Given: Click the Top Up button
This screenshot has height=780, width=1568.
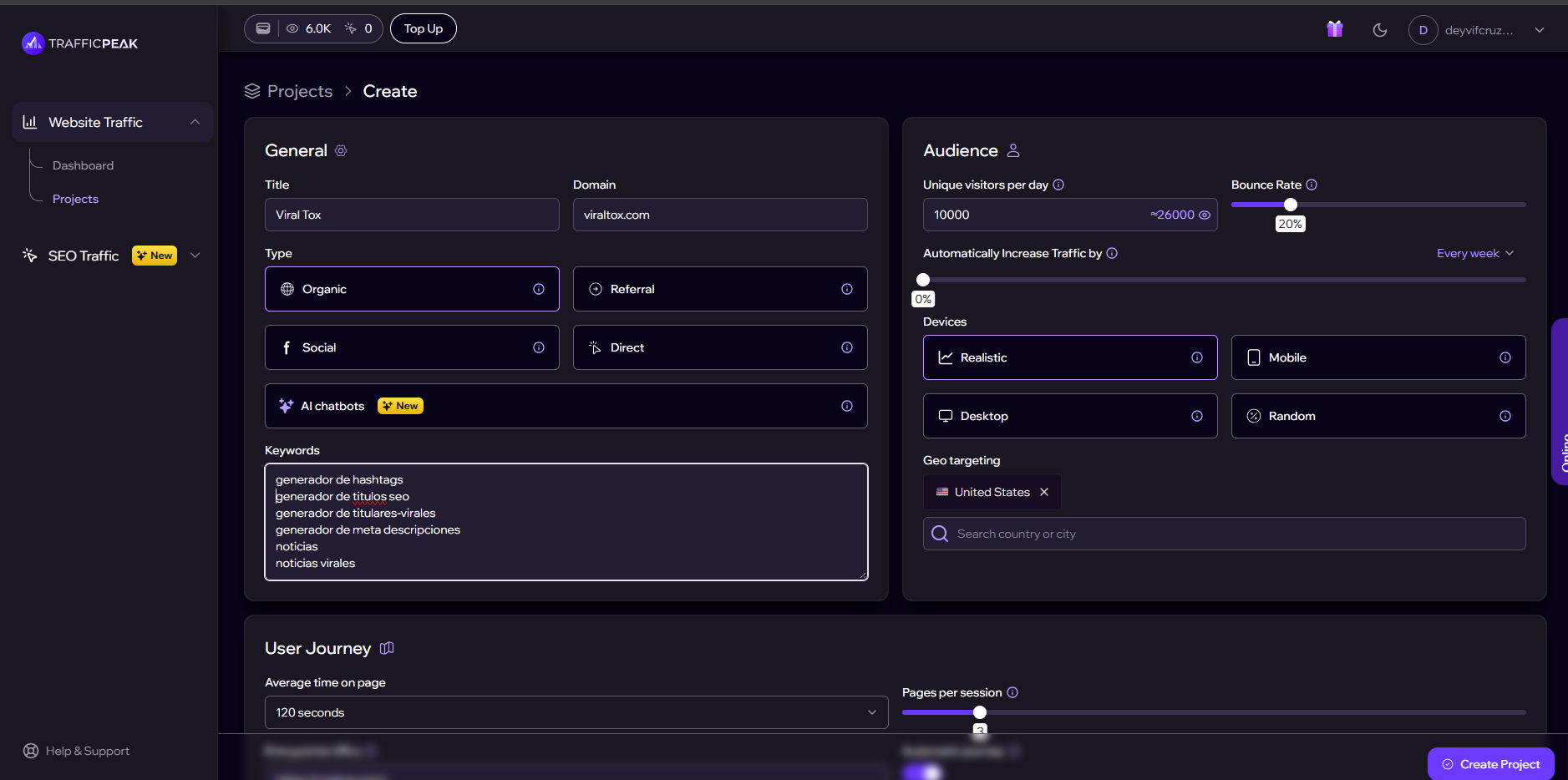Looking at the screenshot, I should pos(424,28).
